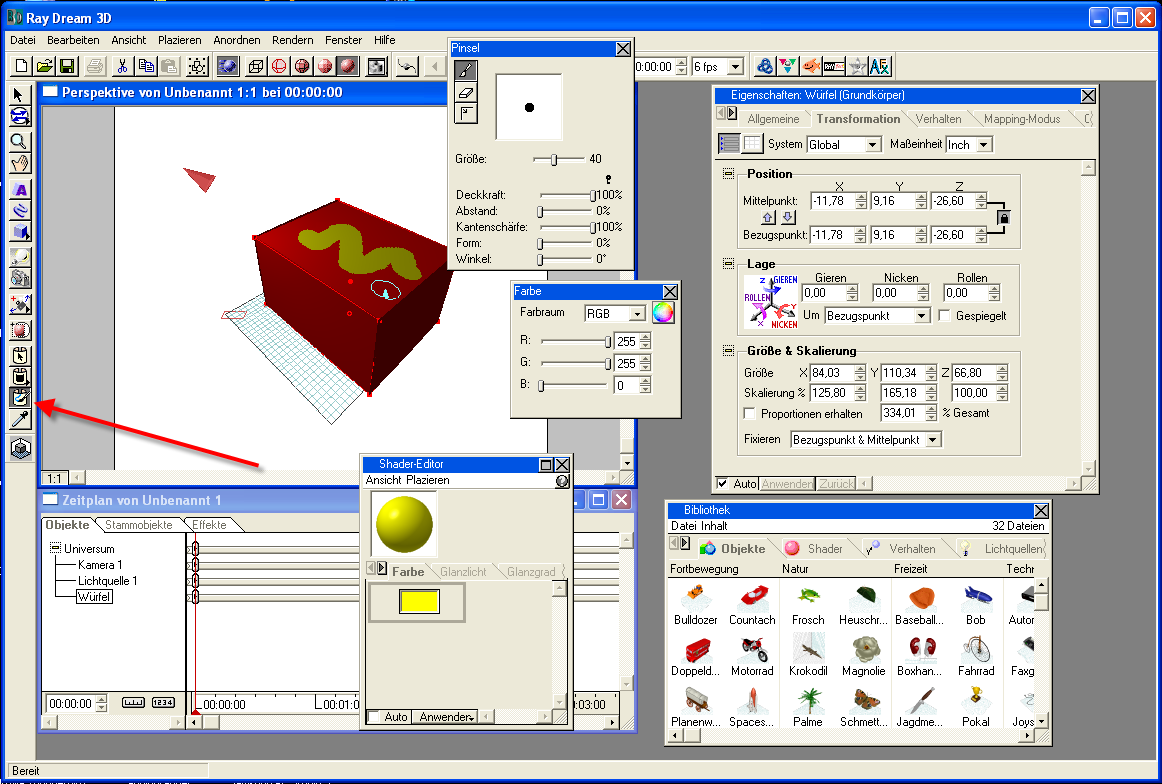Click the B color channel slider

pyautogui.click(x=575, y=385)
